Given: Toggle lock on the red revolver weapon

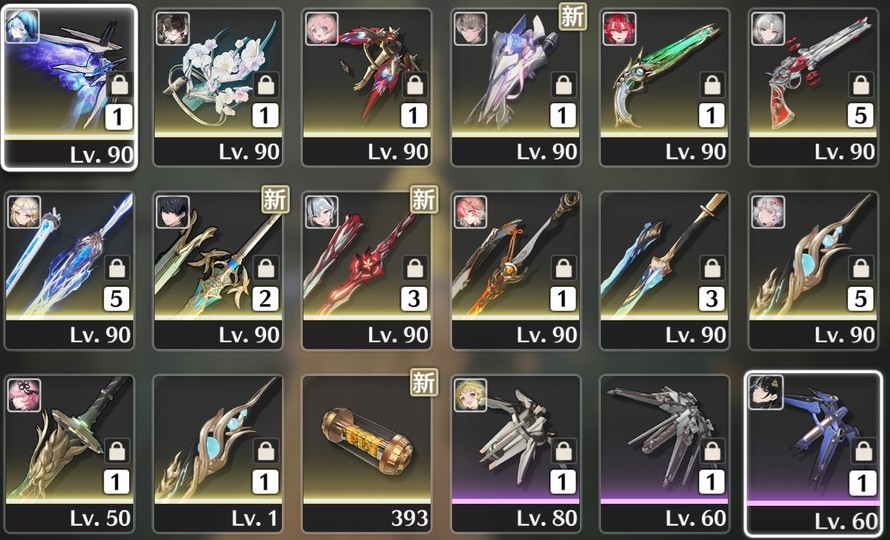Looking at the screenshot, I should [x=860, y=85].
